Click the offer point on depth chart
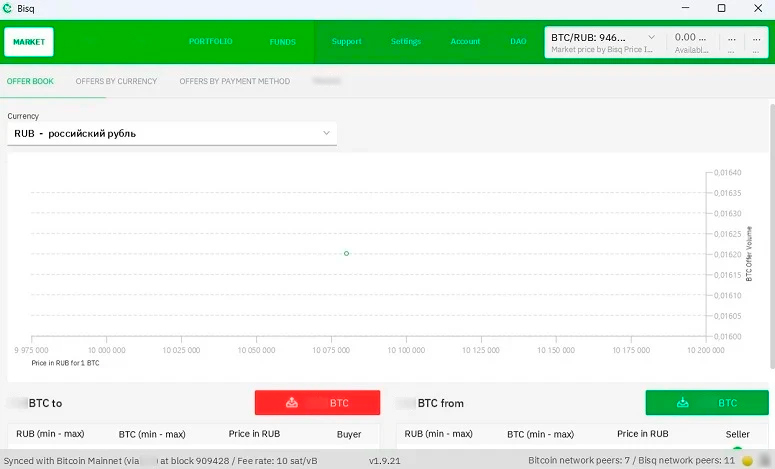The width and height of the screenshot is (775, 469). click(x=346, y=253)
